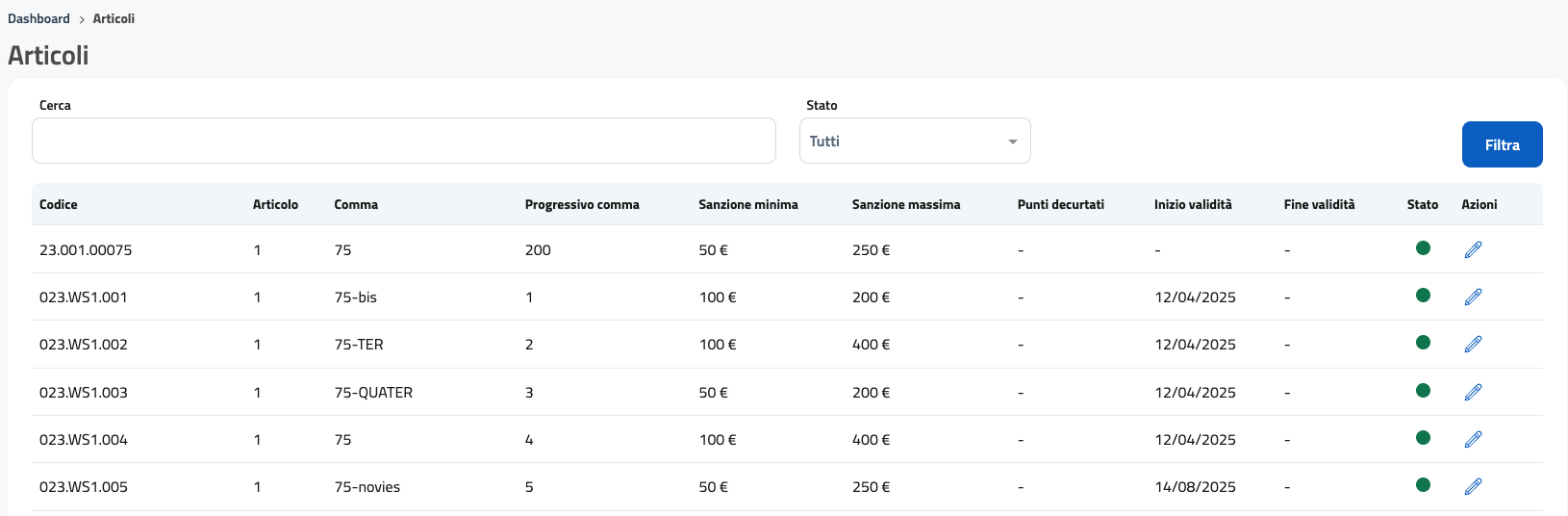Image resolution: width=1568 pixels, height=516 pixels.
Task: Edit the 75-novies article row
Action: pos(1473,487)
